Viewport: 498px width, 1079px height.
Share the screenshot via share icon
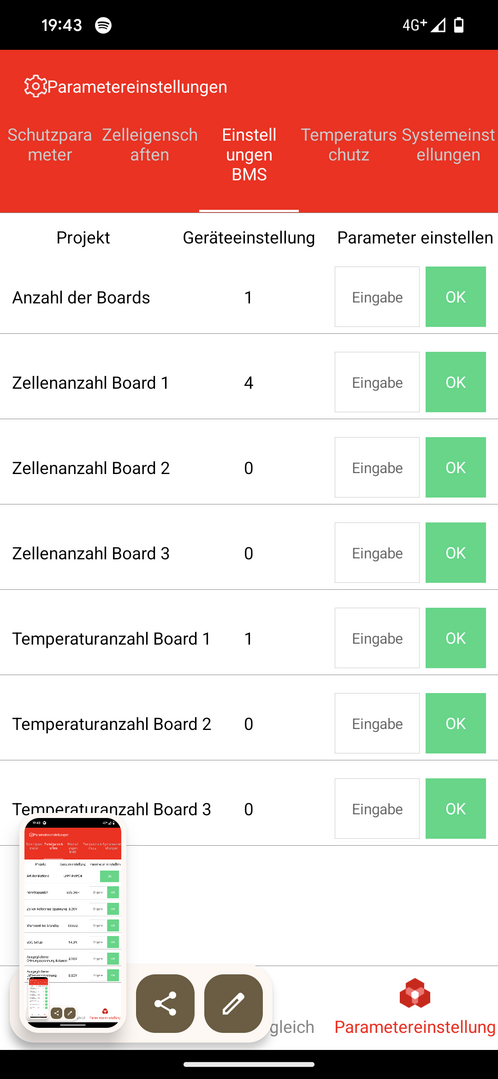[x=165, y=1004]
